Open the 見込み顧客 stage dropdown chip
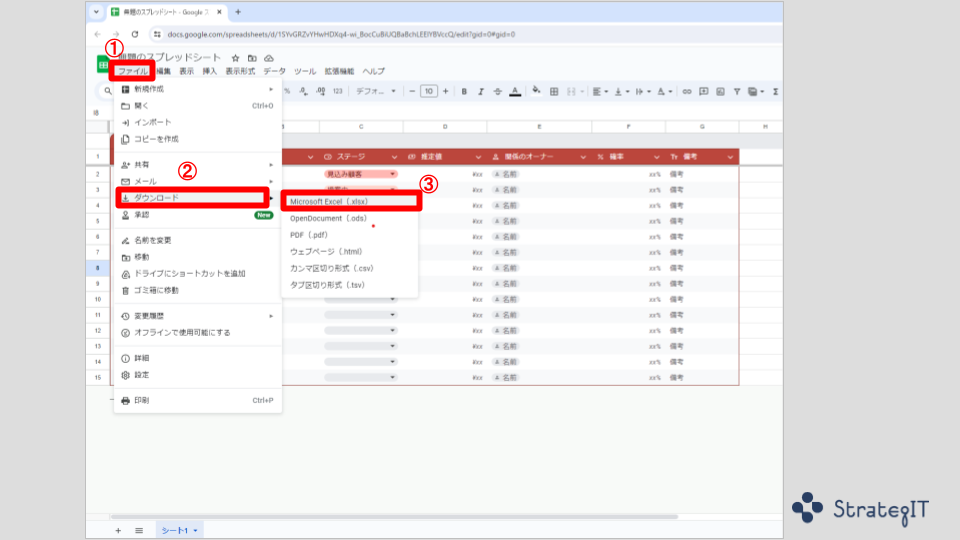This screenshot has height=540, width=960. click(x=360, y=174)
